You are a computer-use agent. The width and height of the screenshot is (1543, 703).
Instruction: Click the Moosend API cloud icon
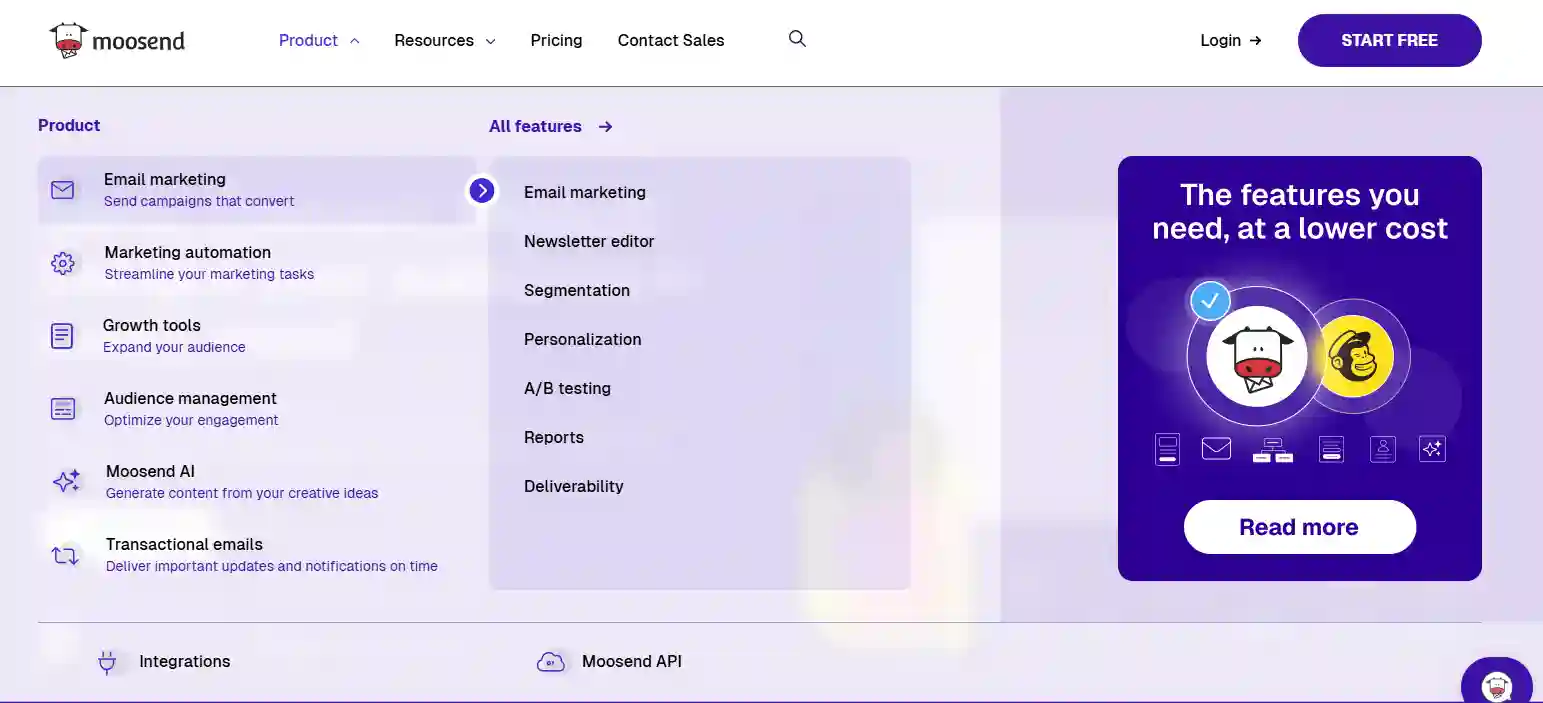pos(551,662)
